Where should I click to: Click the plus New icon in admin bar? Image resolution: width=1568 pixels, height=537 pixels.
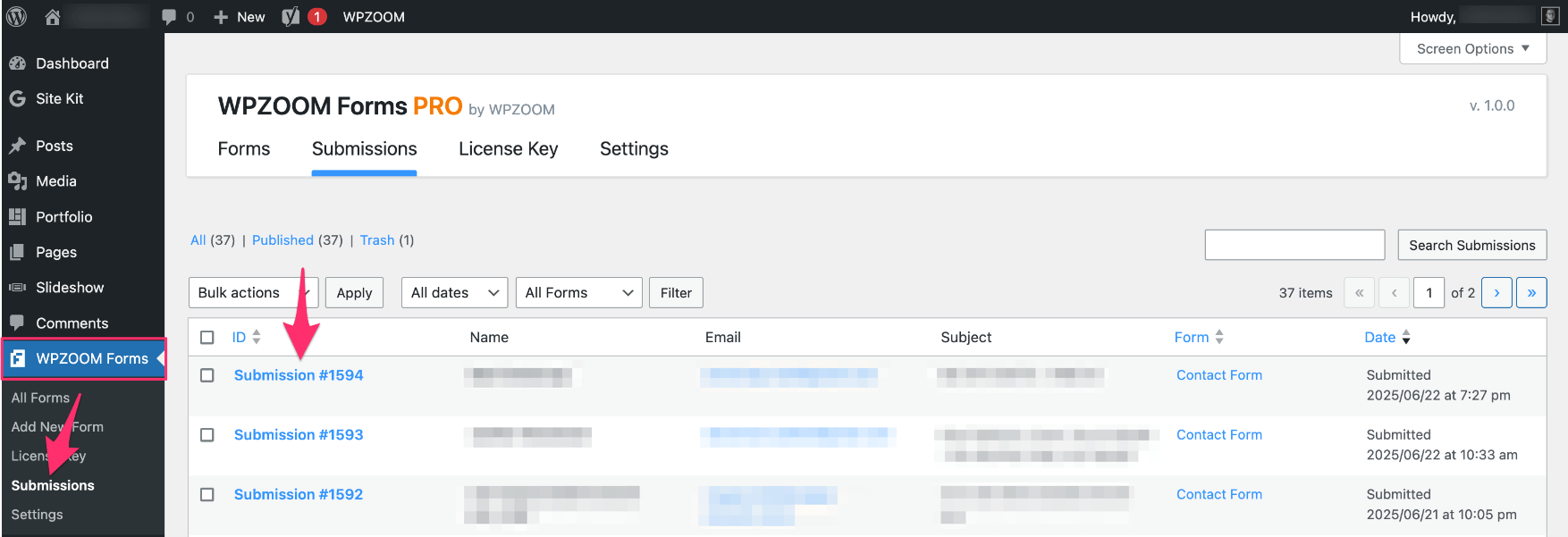point(221,17)
